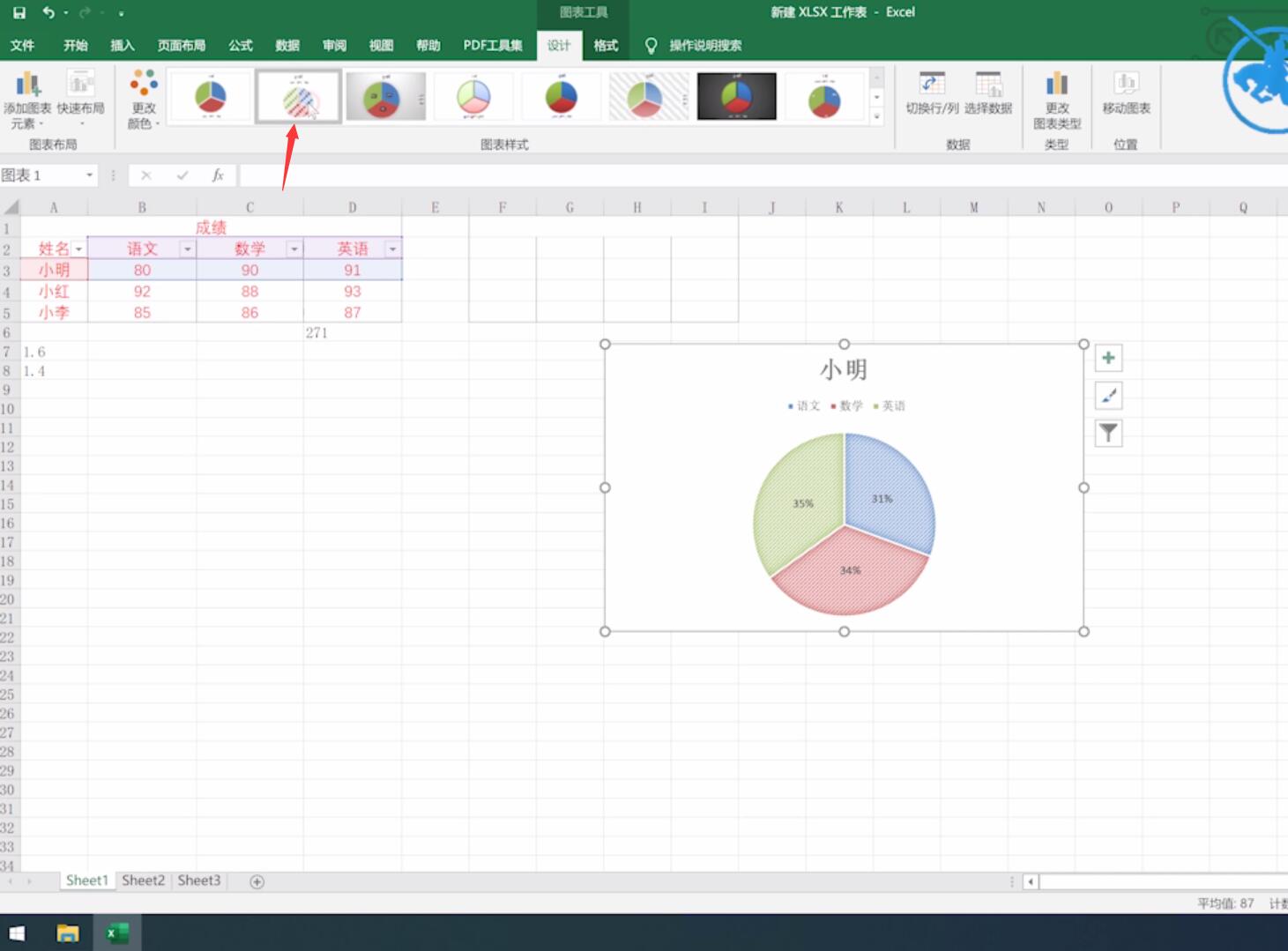Click the Undo arrow icon
The image size is (1288, 951).
[48, 12]
